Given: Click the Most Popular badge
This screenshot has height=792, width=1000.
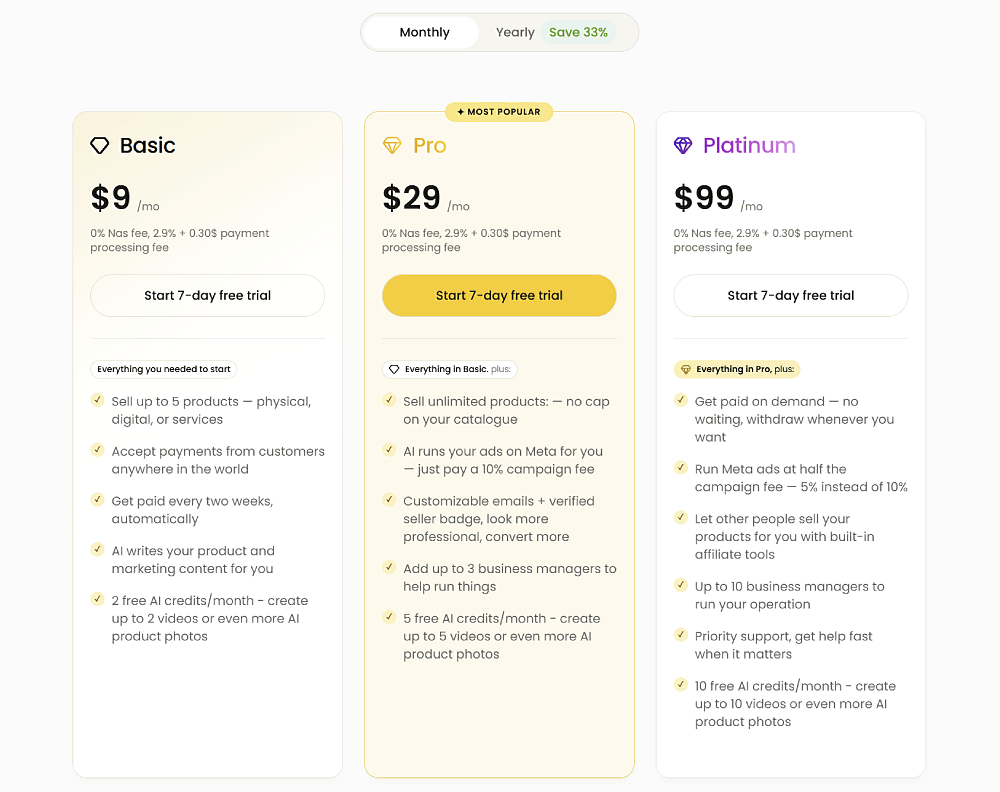Looking at the screenshot, I should [x=499, y=112].
